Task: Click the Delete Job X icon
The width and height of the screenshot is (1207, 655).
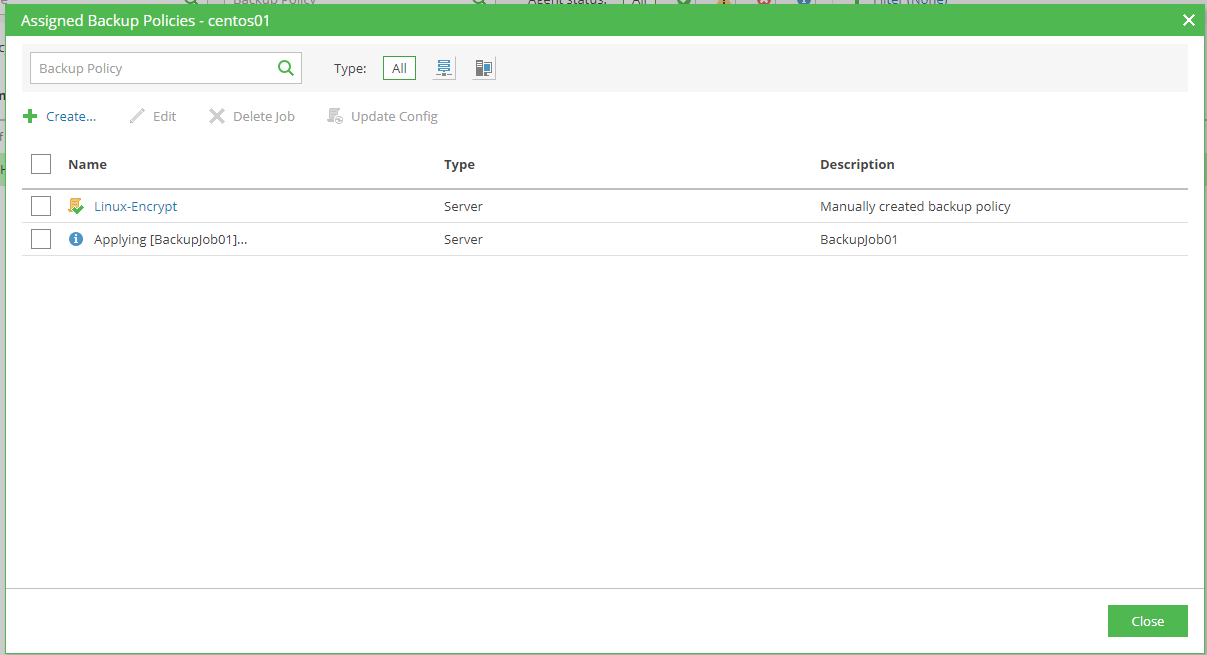Action: 217,116
